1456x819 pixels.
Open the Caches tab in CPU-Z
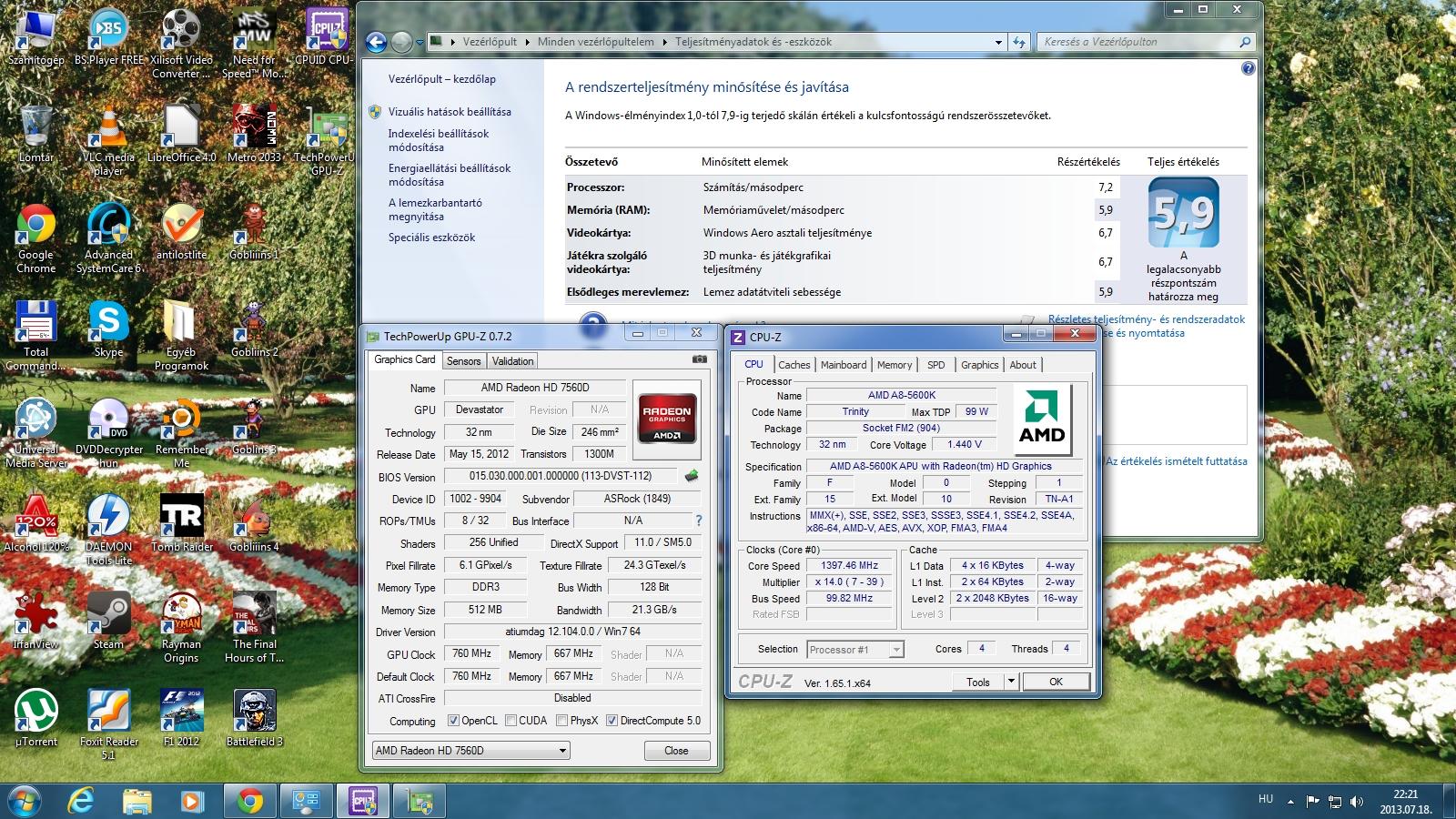[794, 365]
